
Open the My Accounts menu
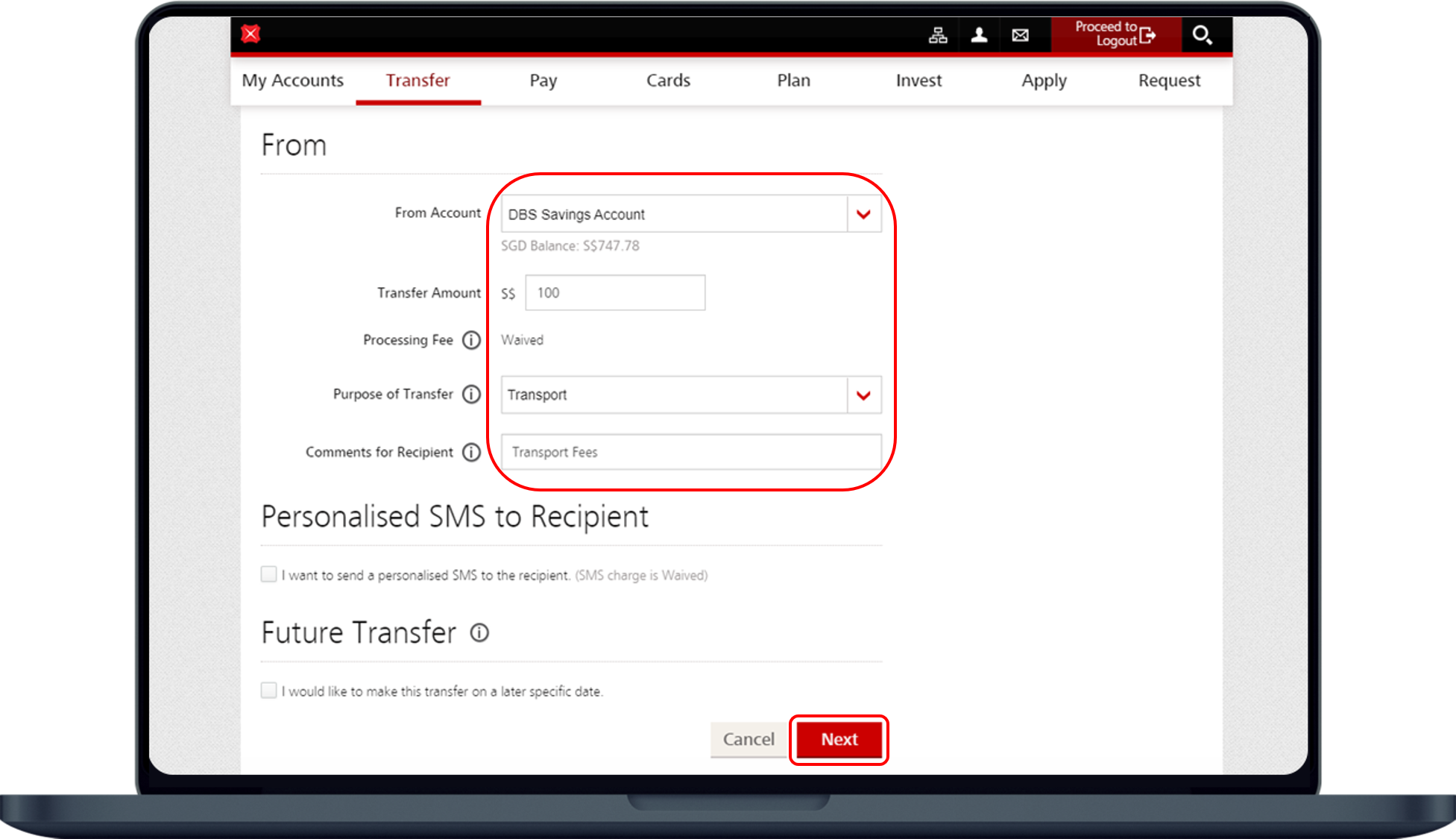pos(293,81)
